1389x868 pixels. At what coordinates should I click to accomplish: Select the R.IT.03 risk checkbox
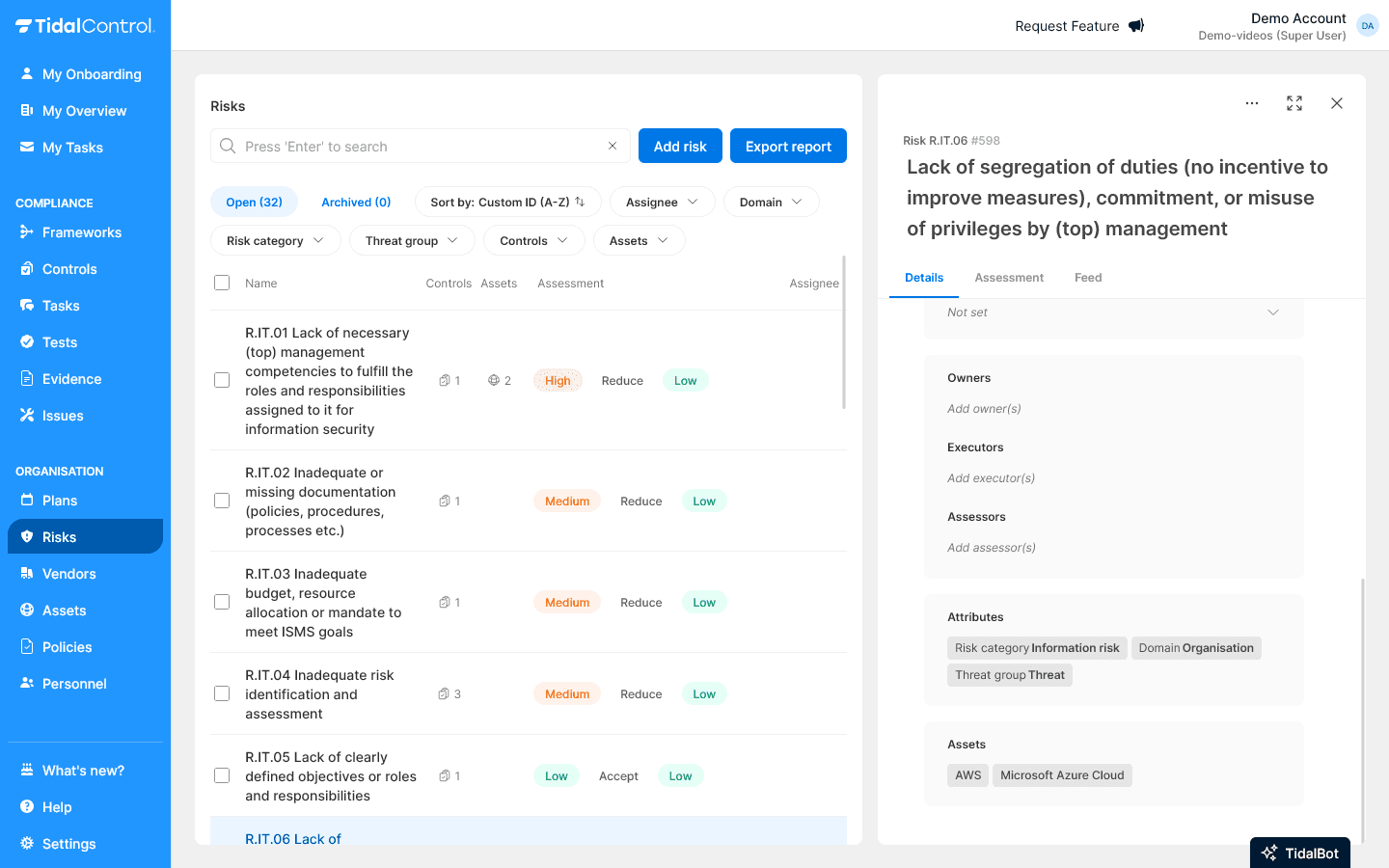point(222,602)
